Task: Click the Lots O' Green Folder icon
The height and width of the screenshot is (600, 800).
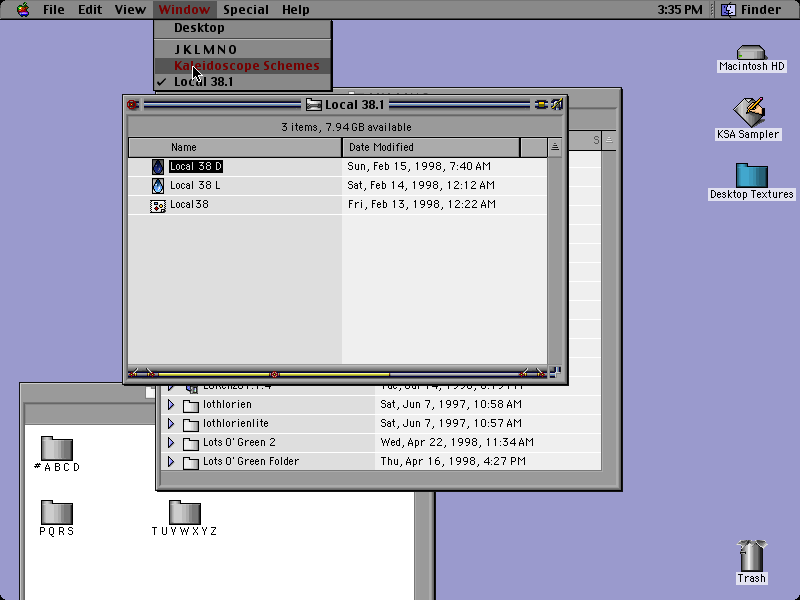Action: (x=191, y=462)
